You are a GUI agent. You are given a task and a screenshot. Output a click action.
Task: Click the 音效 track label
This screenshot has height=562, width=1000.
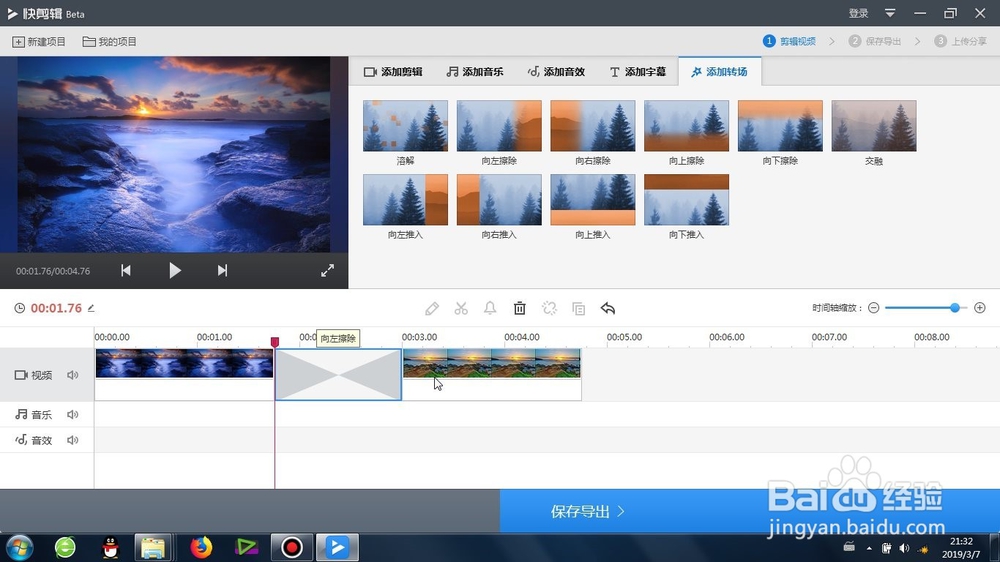[34, 440]
